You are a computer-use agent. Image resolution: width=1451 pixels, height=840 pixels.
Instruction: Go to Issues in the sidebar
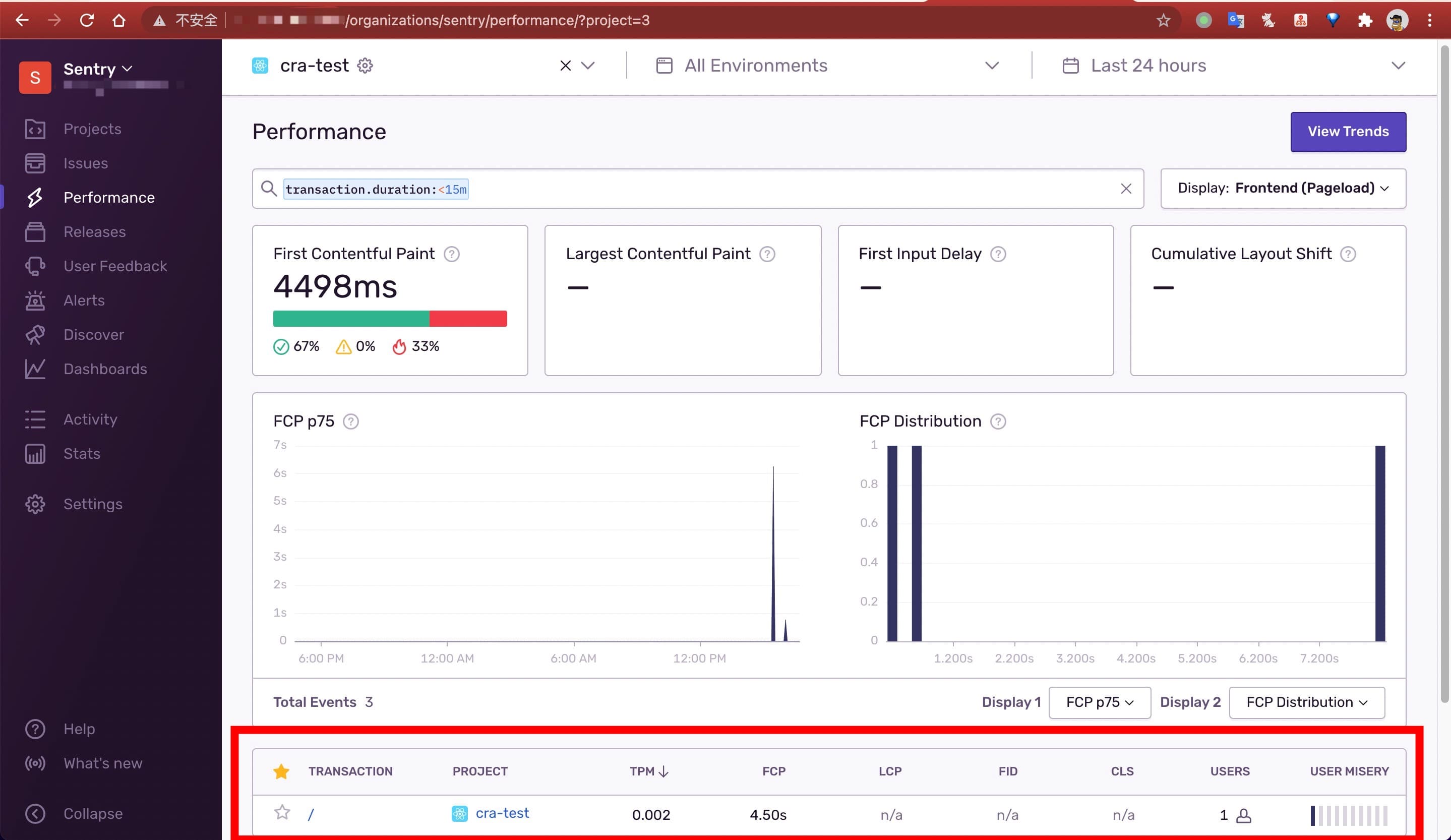pos(86,163)
